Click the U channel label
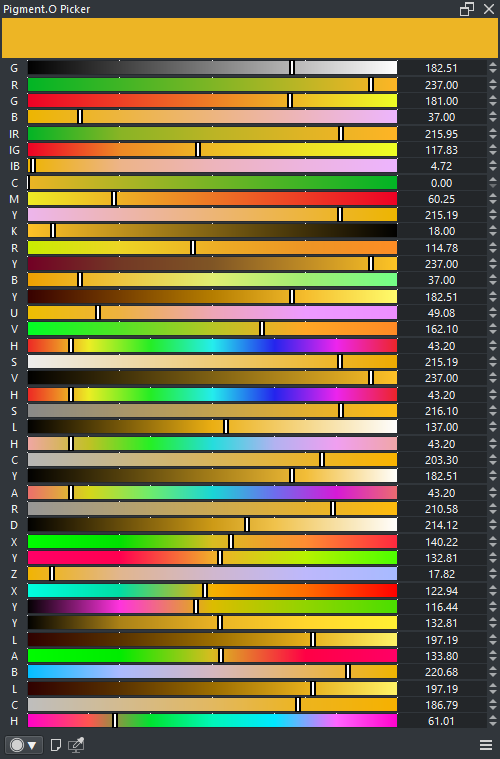Viewport: 500px width, 759px height. point(14,313)
